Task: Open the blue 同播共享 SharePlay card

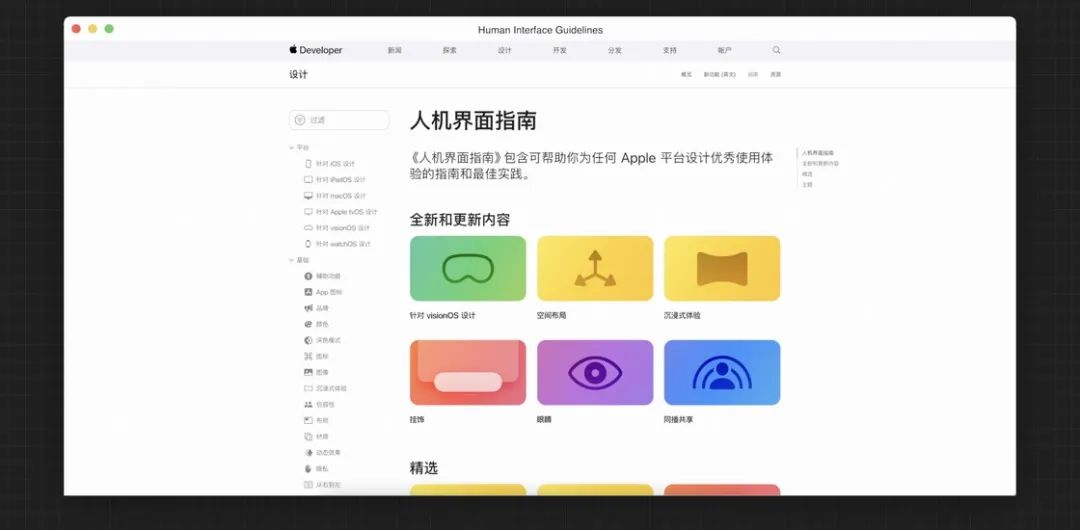Action: (722, 372)
